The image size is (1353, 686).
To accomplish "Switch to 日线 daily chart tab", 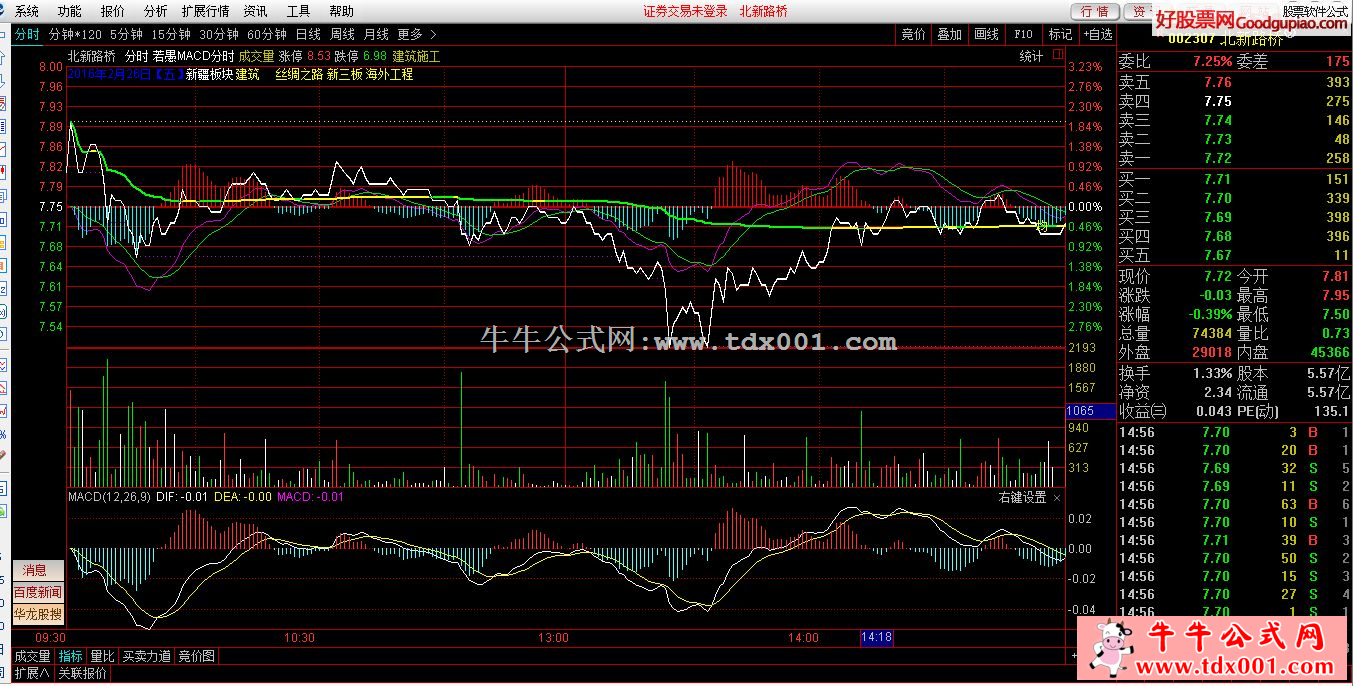I will coord(308,34).
